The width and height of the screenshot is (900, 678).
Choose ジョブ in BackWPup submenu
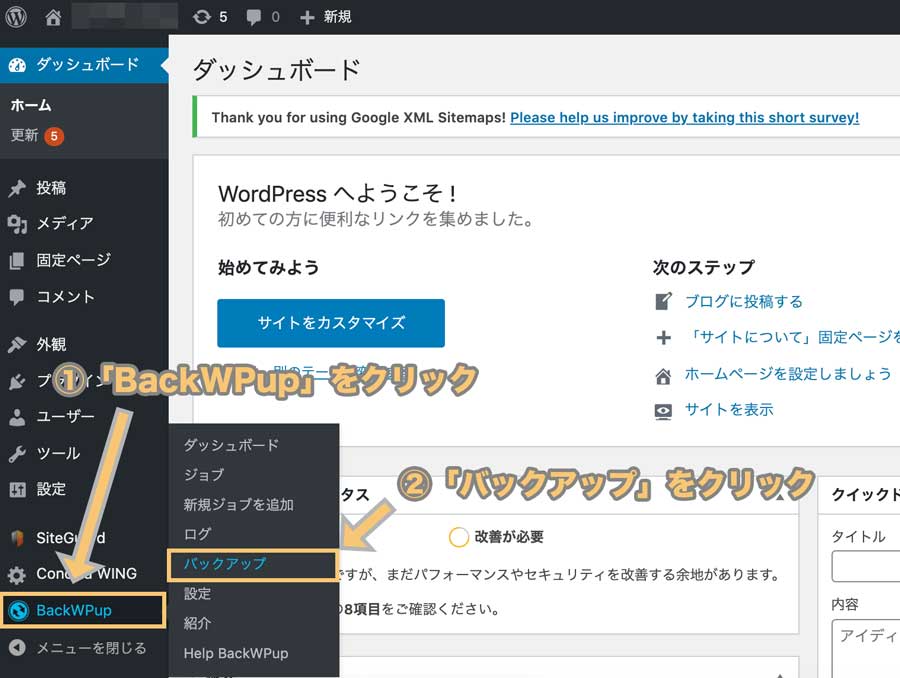click(x=204, y=475)
